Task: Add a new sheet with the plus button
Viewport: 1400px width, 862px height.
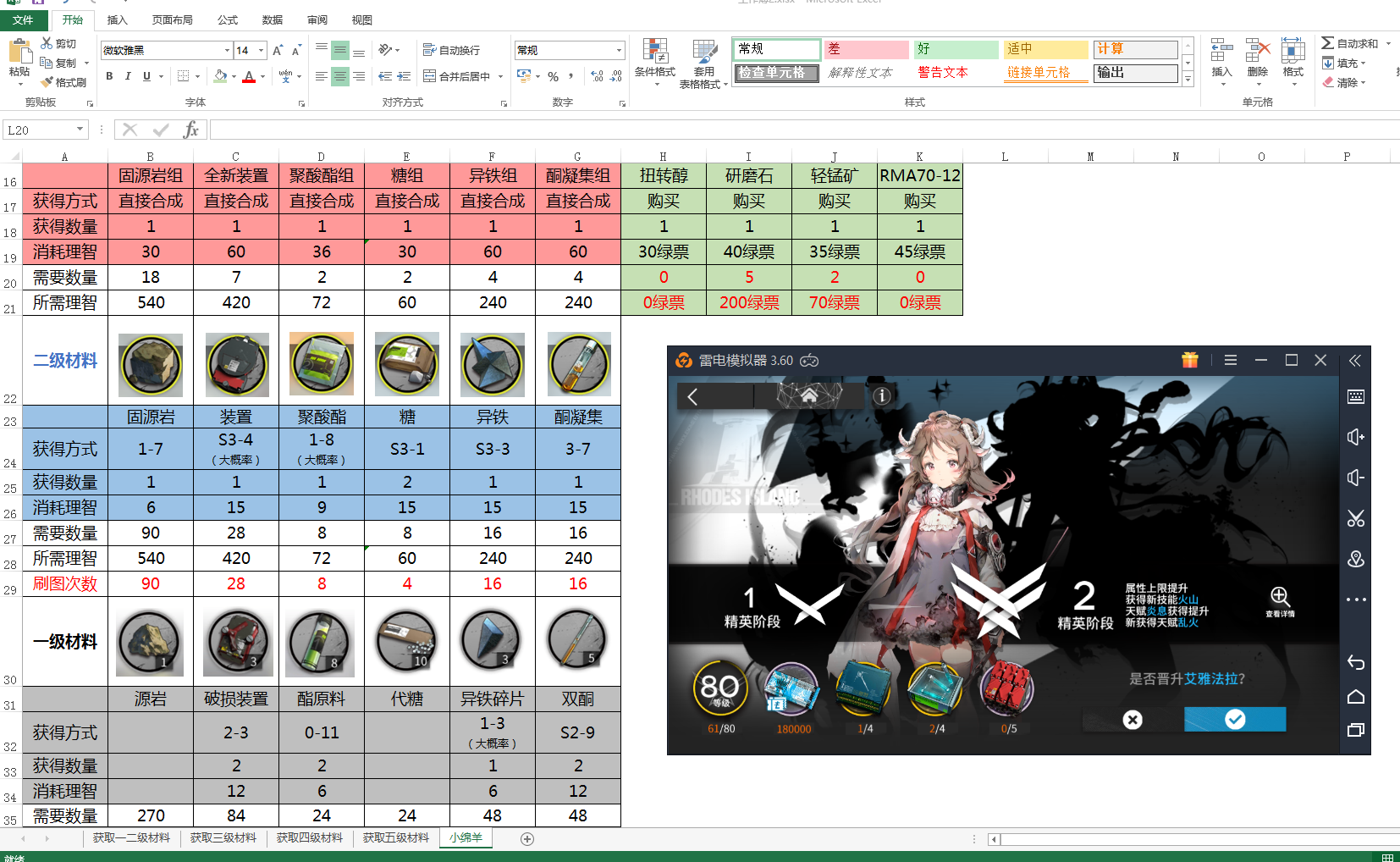Action: pos(527,838)
